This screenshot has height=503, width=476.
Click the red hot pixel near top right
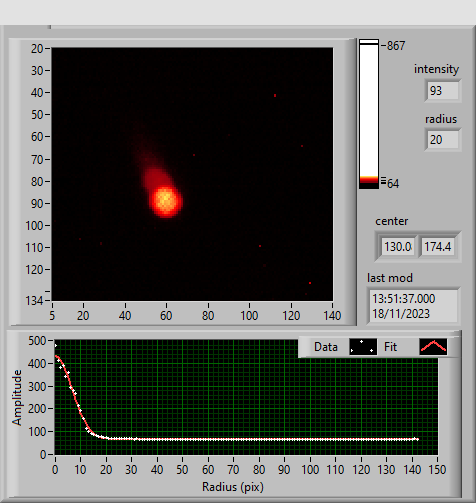pyautogui.click(x=275, y=96)
